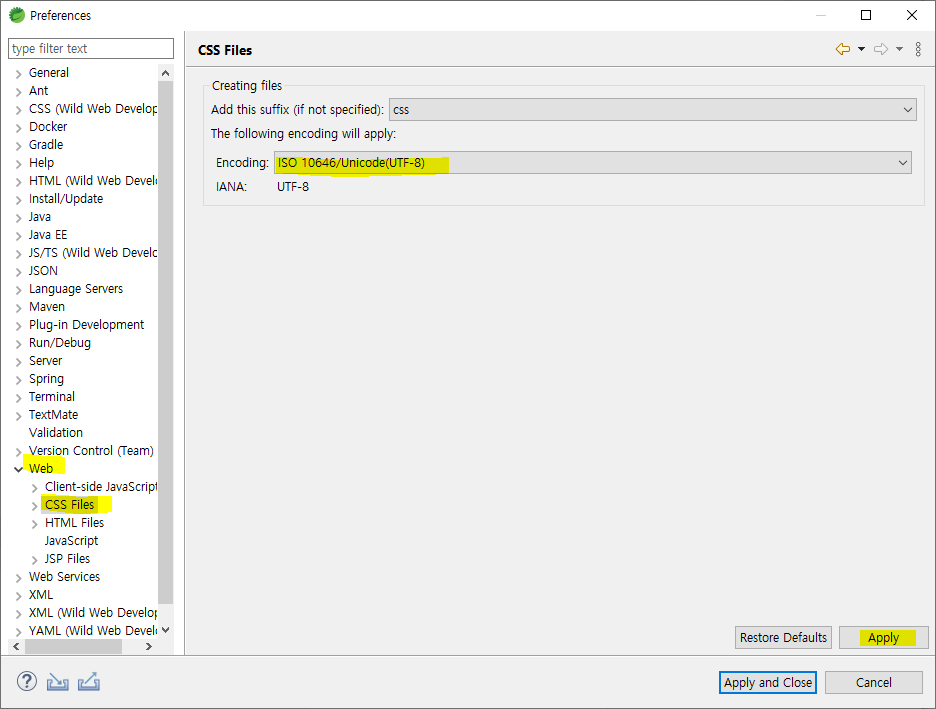
Task: Select HTML (Wild Web Developer) category
Action: point(93,180)
